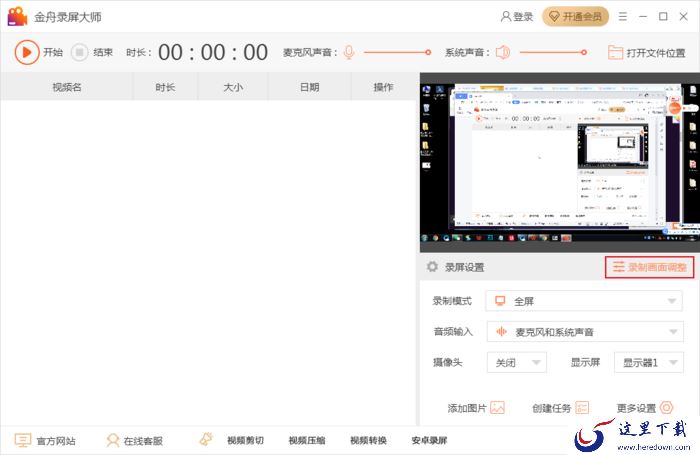This screenshot has height=455, width=700.
Task: Click the 日期 column header
Action: click(x=309, y=87)
